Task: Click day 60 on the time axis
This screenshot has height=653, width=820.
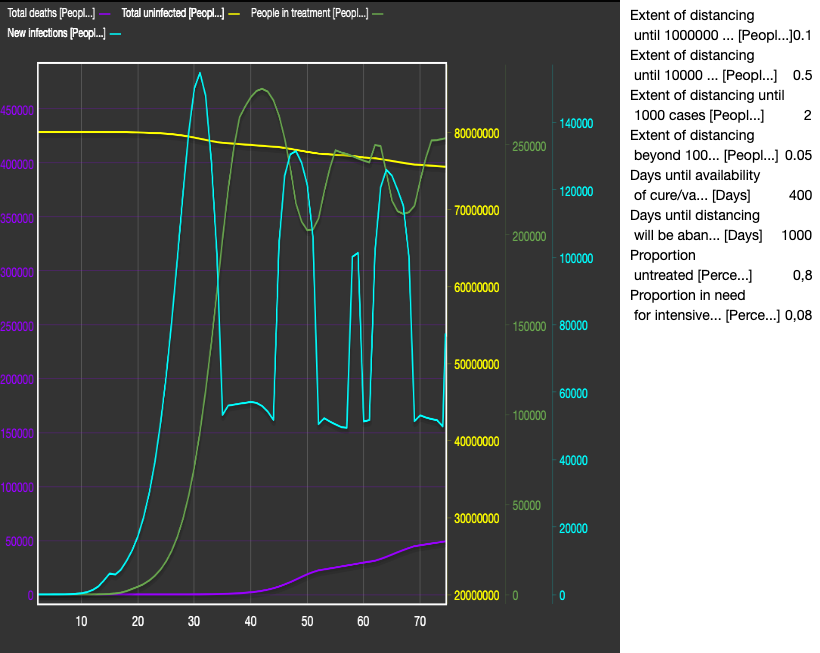Action: click(363, 621)
